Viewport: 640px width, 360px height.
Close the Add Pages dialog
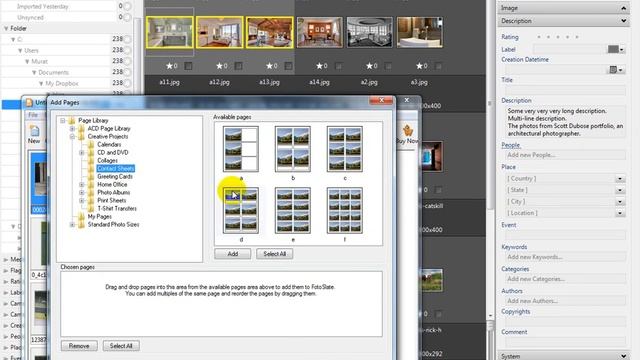pyautogui.click(x=382, y=100)
